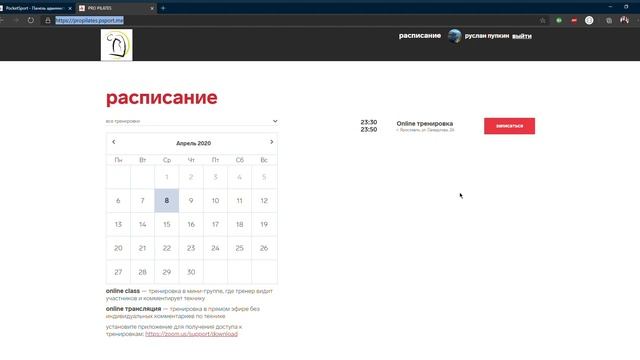Select April 10 in the calendar
The height and width of the screenshot is (360, 640).
215,200
